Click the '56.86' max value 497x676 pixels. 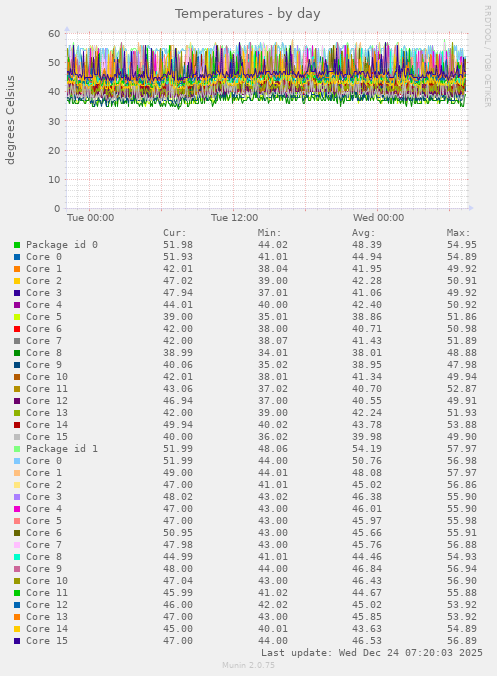(462, 485)
